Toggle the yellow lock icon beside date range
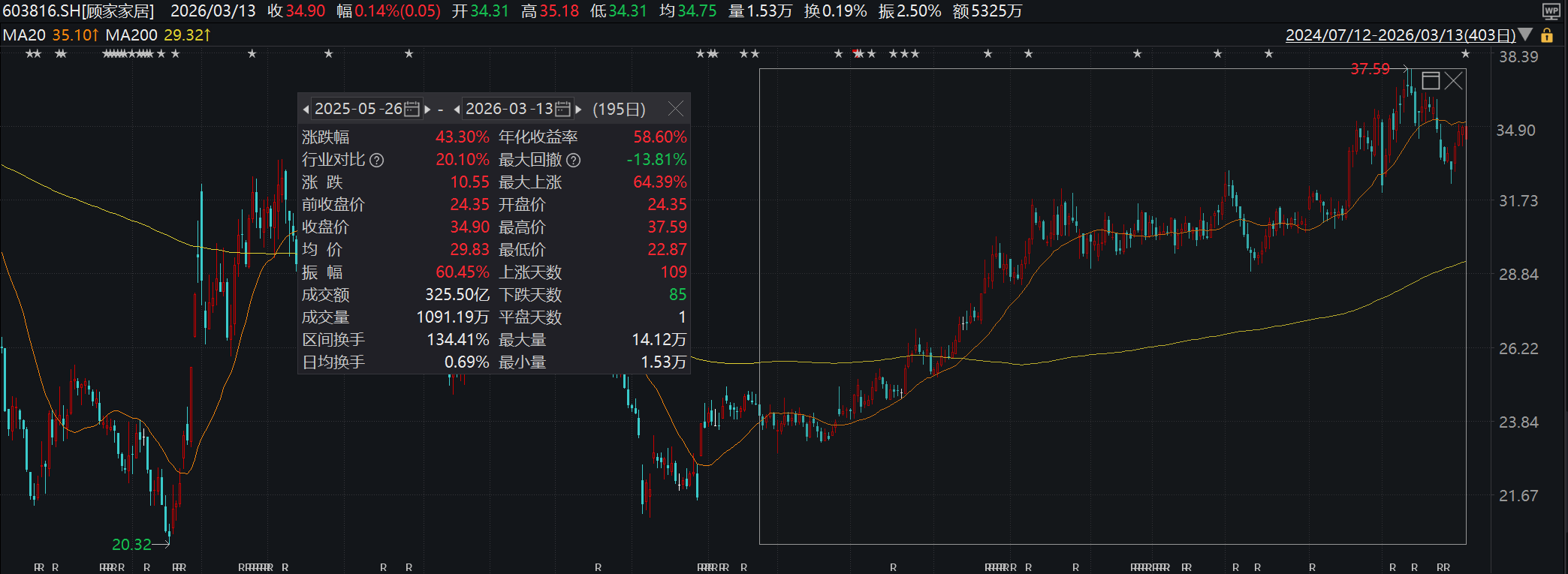This screenshot has height=574, width=1568. coord(1547,35)
